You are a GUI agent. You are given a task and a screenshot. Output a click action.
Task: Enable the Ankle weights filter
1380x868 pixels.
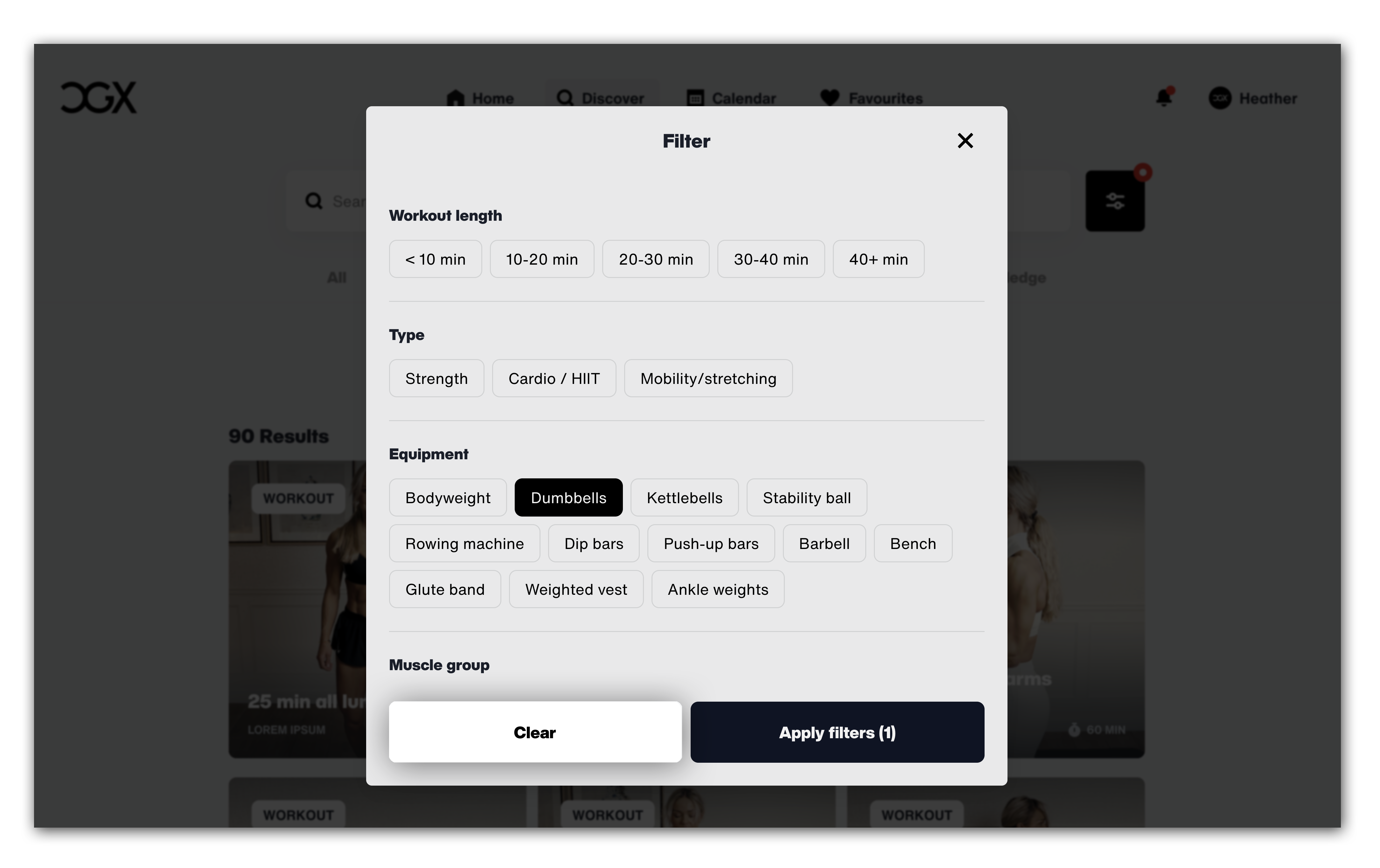pos(717,589)
